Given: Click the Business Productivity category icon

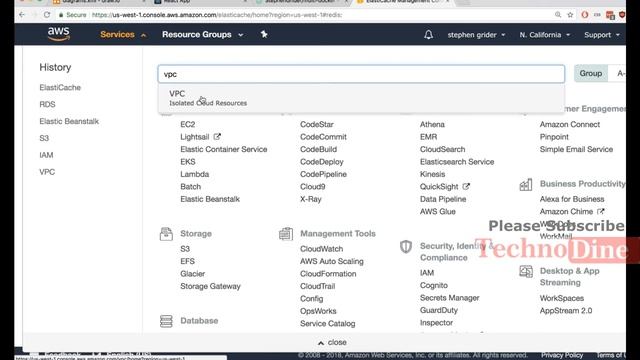Looking at the screenshot, I should point(526,184).
